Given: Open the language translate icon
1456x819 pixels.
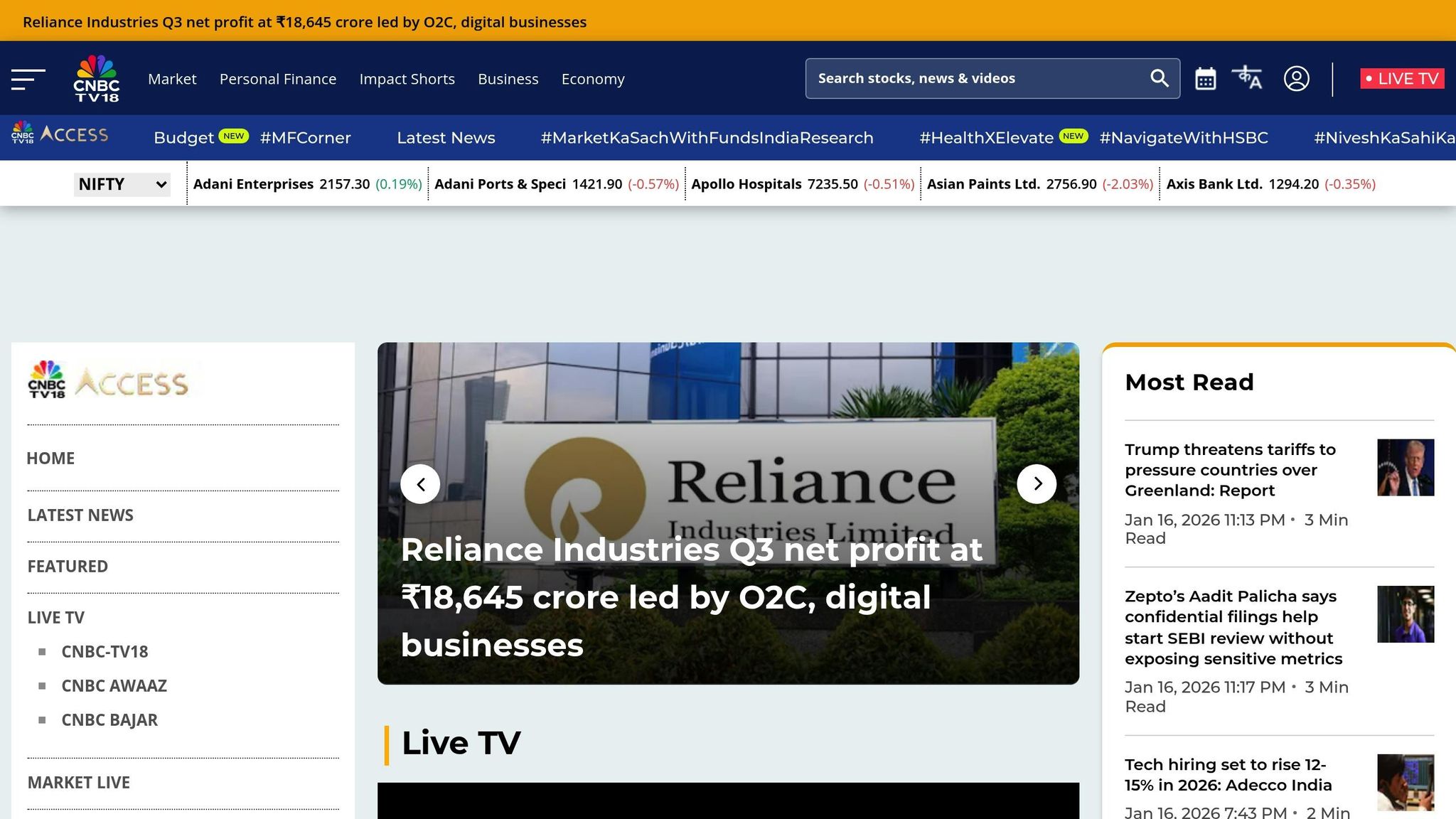Looking at the screenshot, I should pyautogui.click(x=1248, y=78).
